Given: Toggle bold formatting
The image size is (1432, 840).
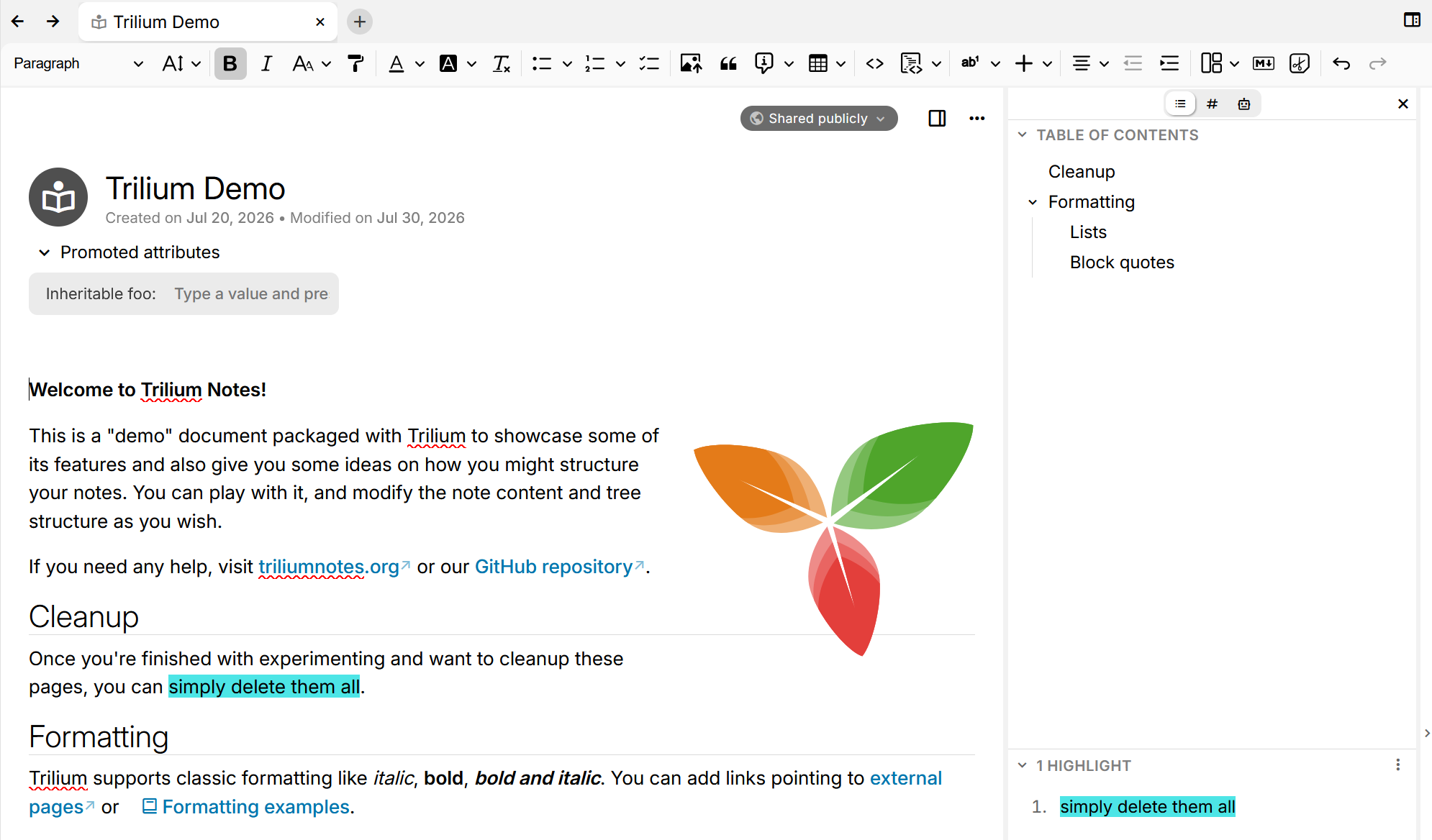Looking at the screenshot, I should (x=230, y=63).
